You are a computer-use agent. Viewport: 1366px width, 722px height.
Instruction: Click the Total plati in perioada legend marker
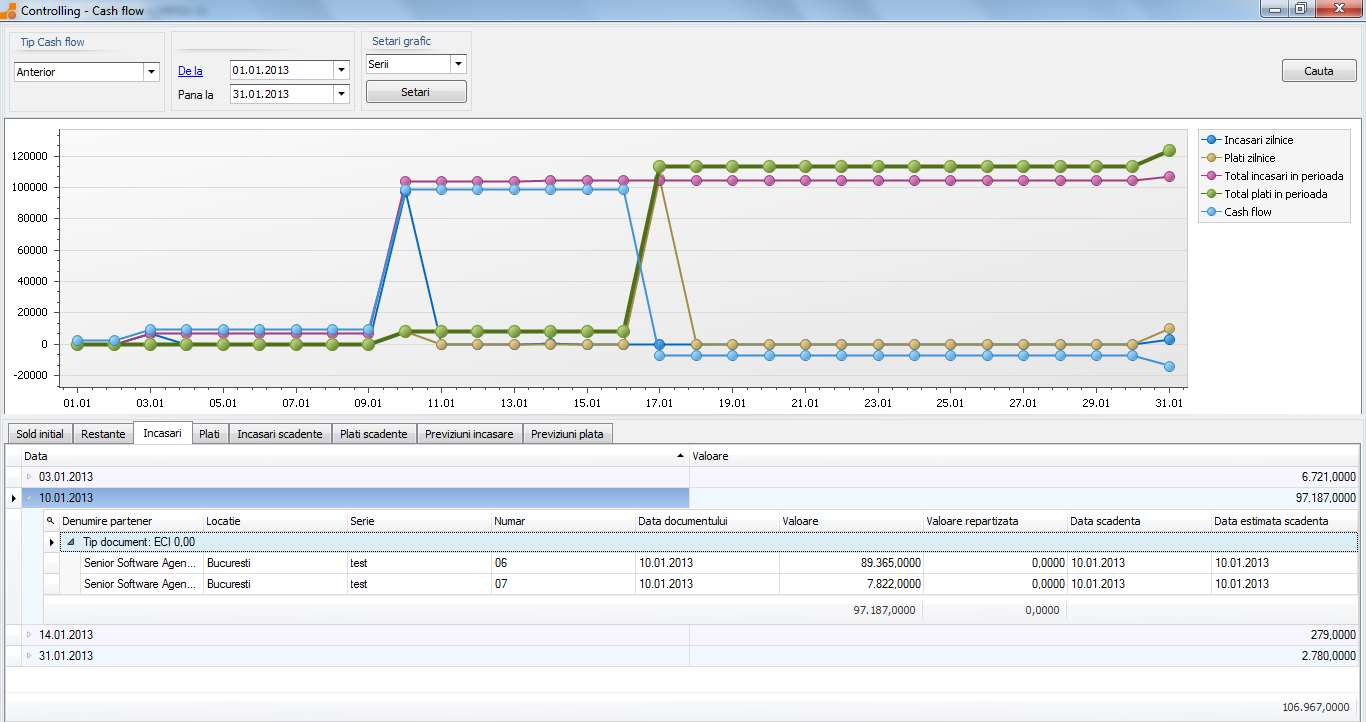pyautogui.click(x=1212, y=194)
